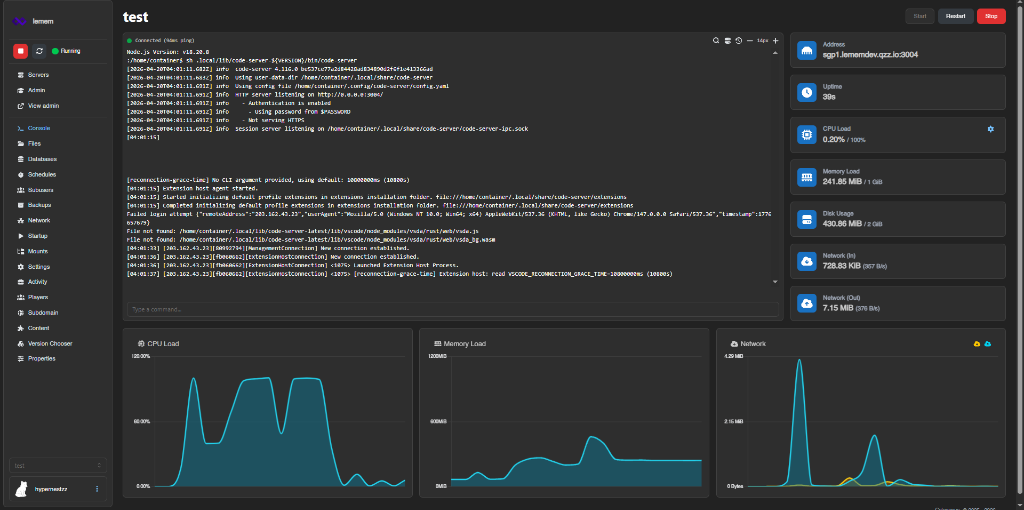Increase console font size with plus
The width and height of the screenshot is (1024, 510).
tap(775, 40)
